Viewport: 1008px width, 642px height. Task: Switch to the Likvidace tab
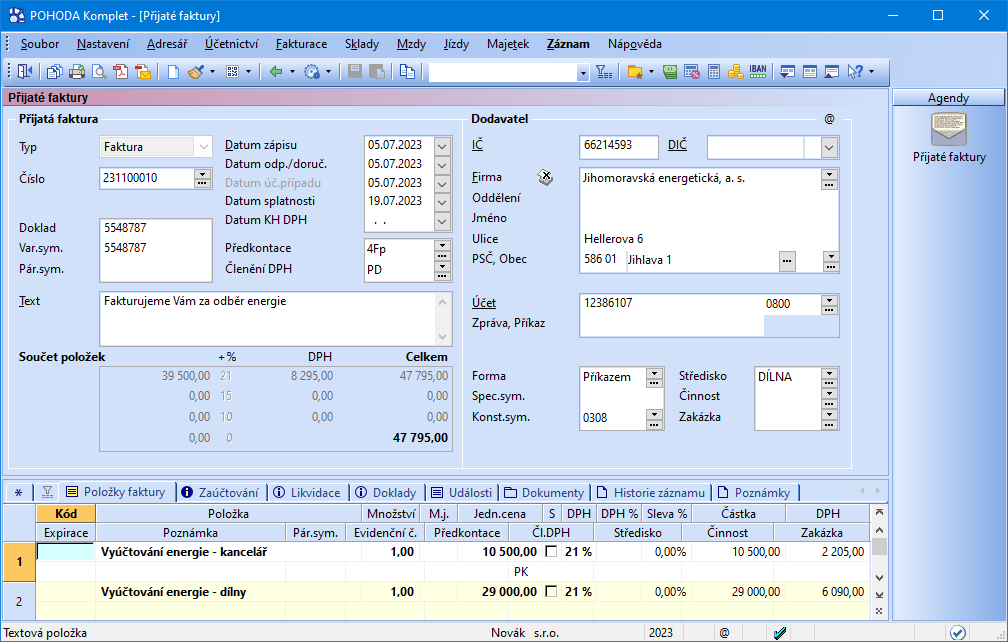click(307, 492)
